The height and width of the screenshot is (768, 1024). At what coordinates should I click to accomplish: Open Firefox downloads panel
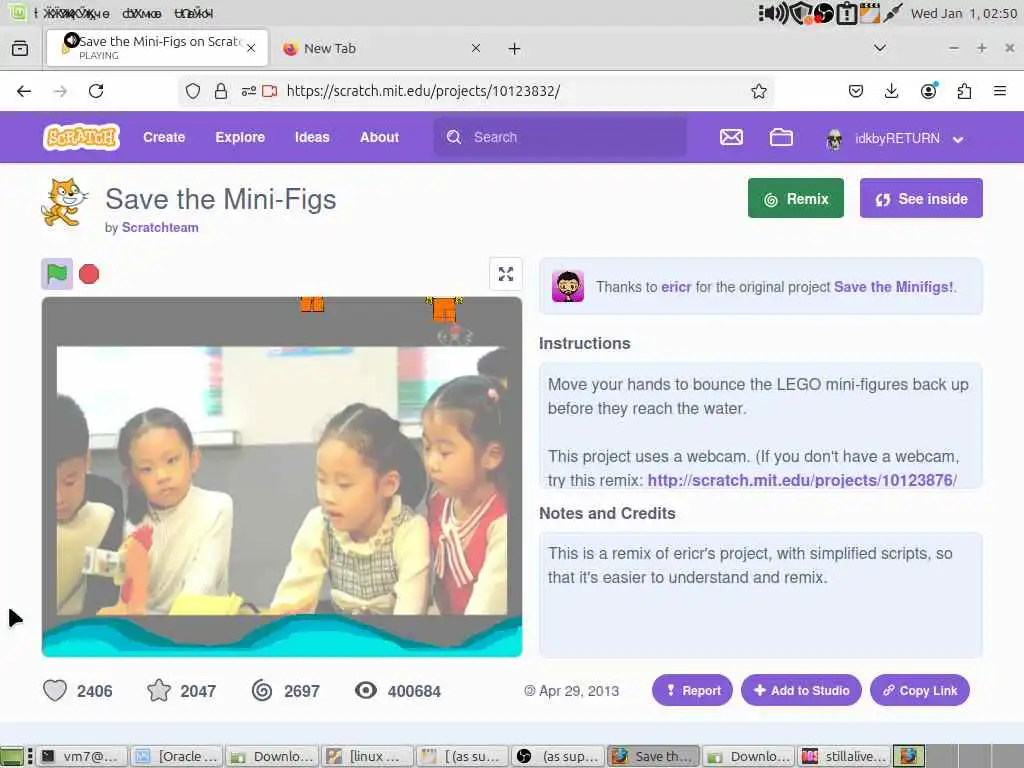click(891, 91)
